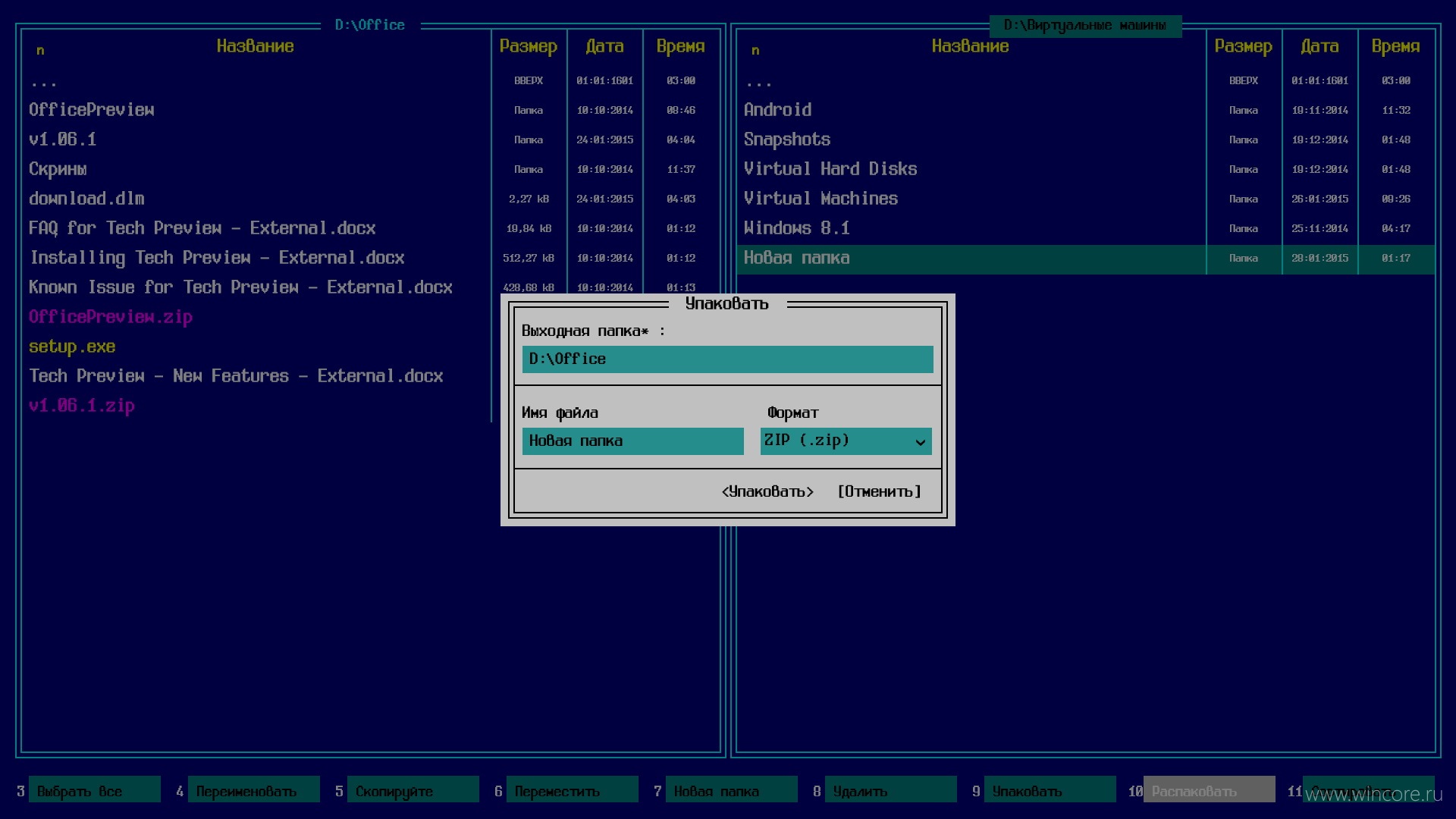Select the OfficePreview folder in left panel
This screenshot has height=819, width=1456.
click(91, 110)
